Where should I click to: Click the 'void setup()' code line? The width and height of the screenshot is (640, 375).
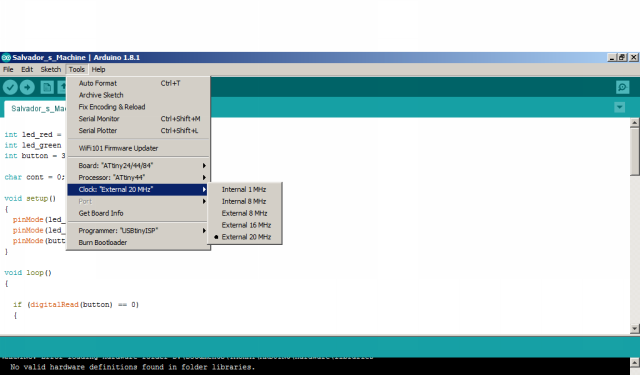pos(30,198)
